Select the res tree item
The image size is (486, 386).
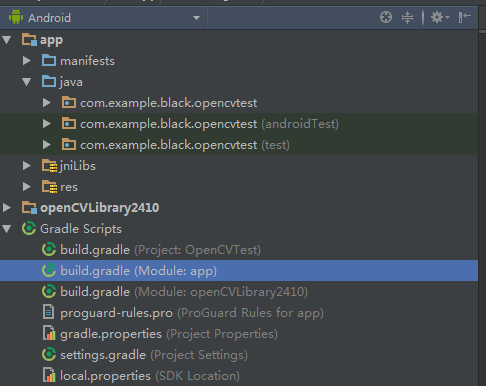pos(69,187)
